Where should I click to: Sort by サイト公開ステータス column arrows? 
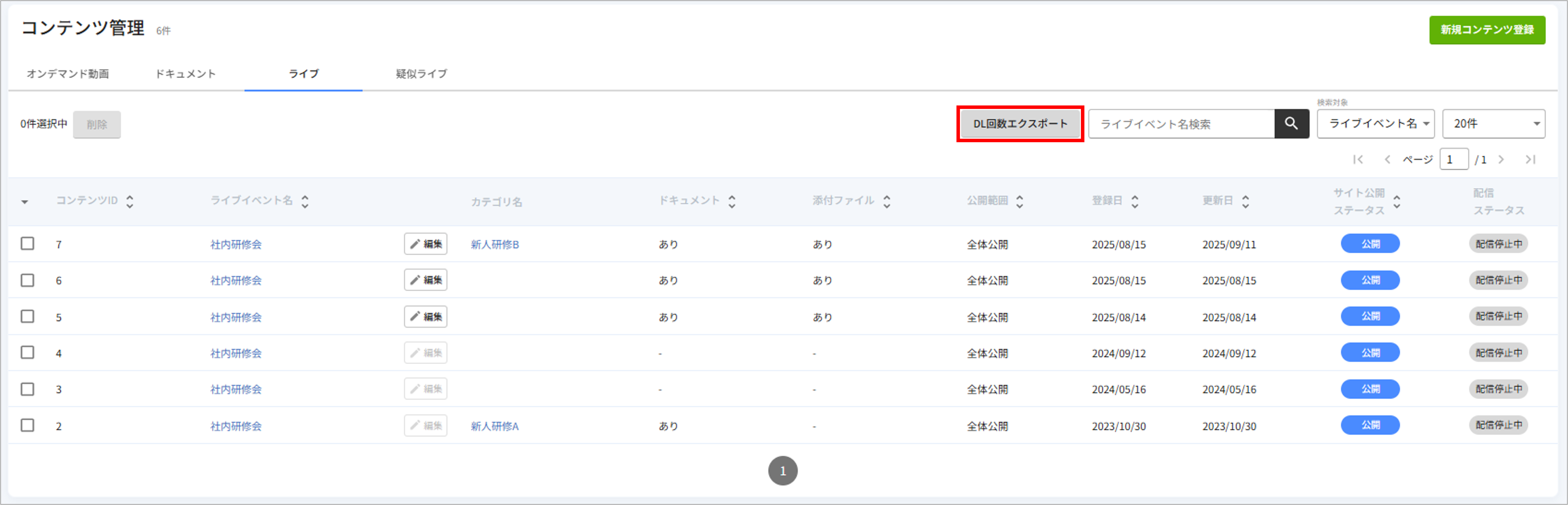[1397, 202]
